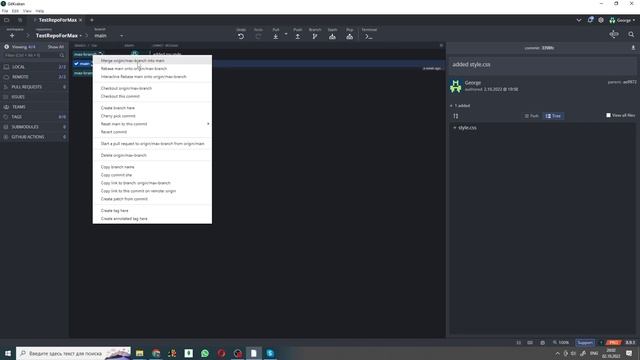The image size is (640, 360).
Task: Expand the TEAMS section
Action: pos(34,107)
